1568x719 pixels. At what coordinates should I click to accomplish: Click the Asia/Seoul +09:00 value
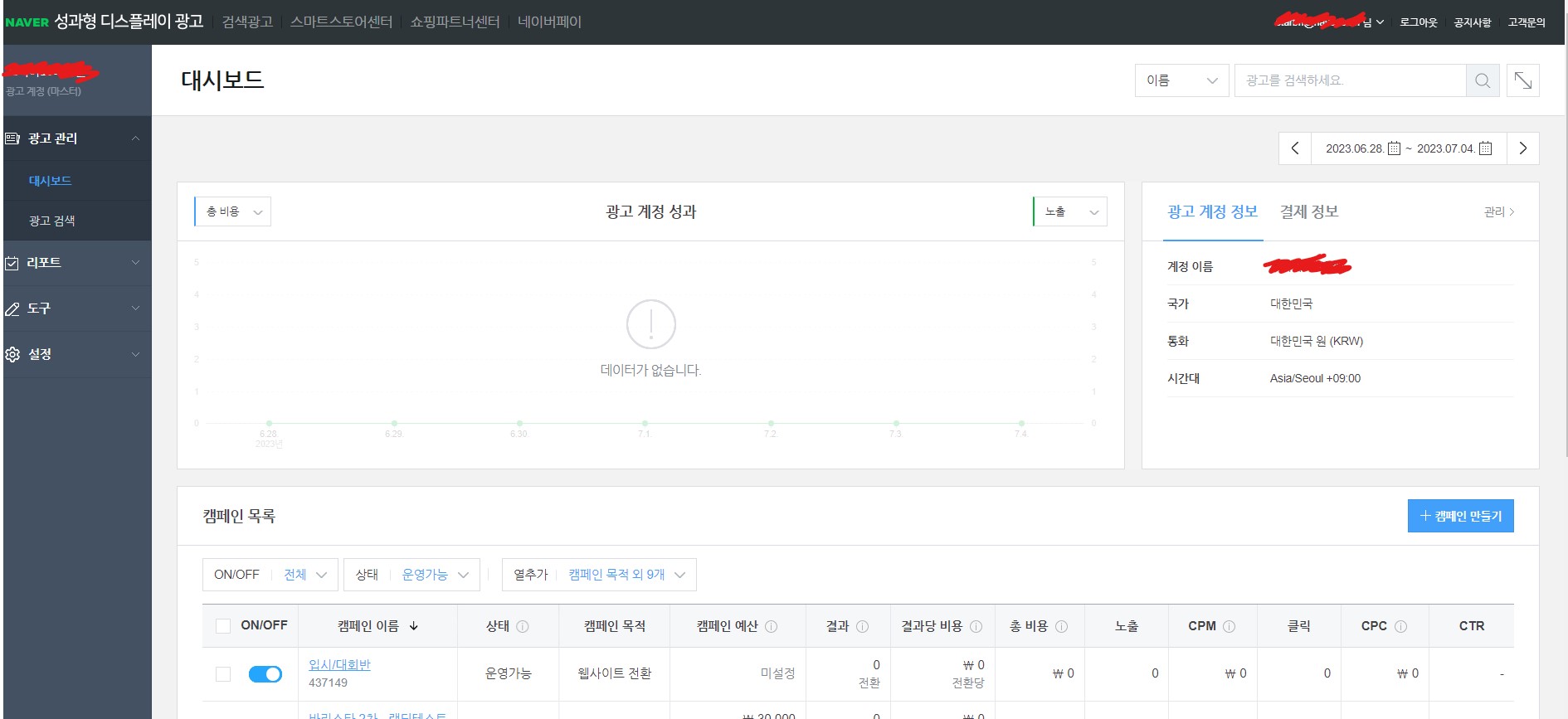coord(1315,378)
